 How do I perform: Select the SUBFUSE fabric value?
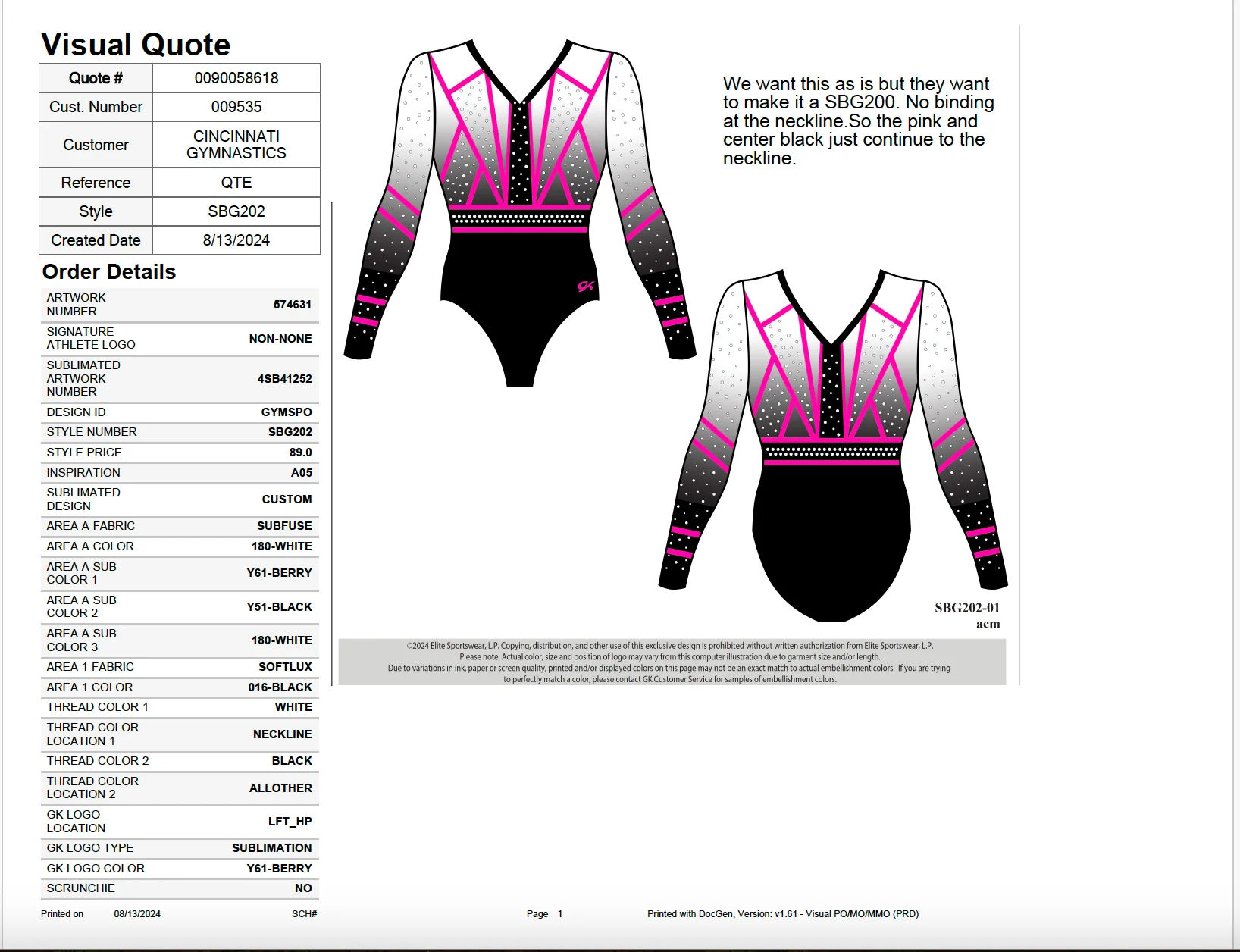coord(284,525)
